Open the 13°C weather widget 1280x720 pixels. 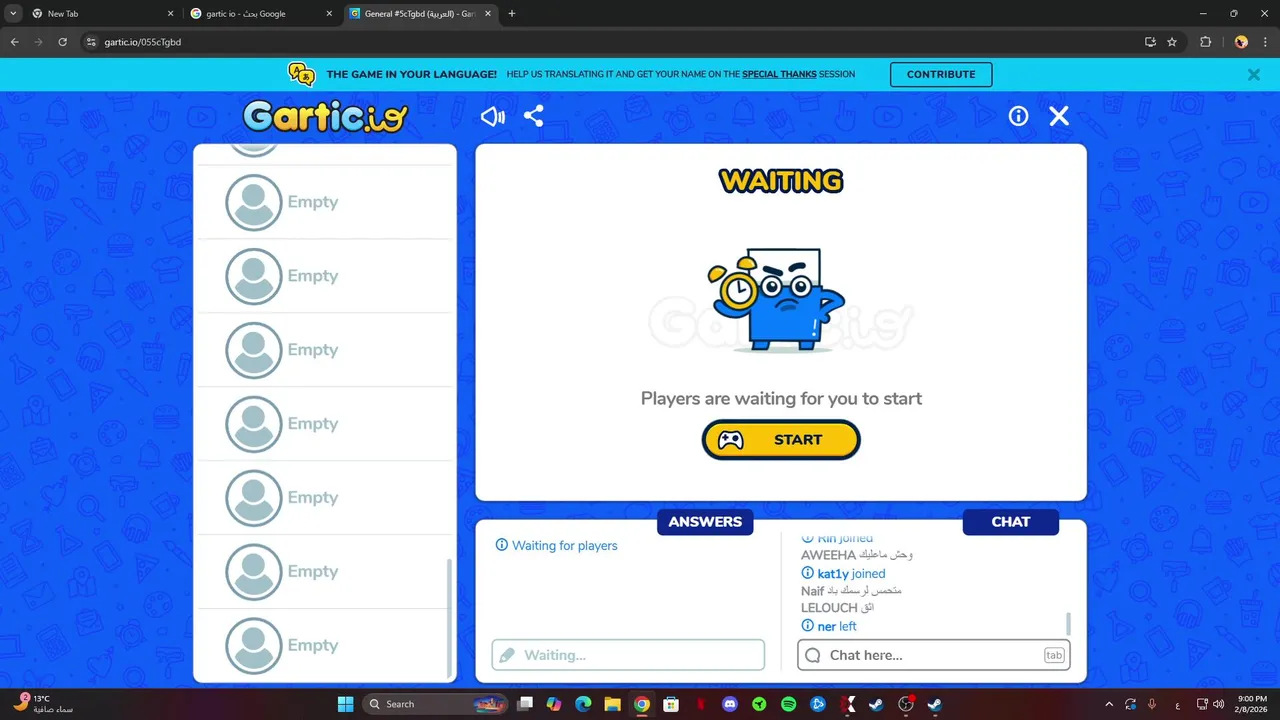coord(43,704)
